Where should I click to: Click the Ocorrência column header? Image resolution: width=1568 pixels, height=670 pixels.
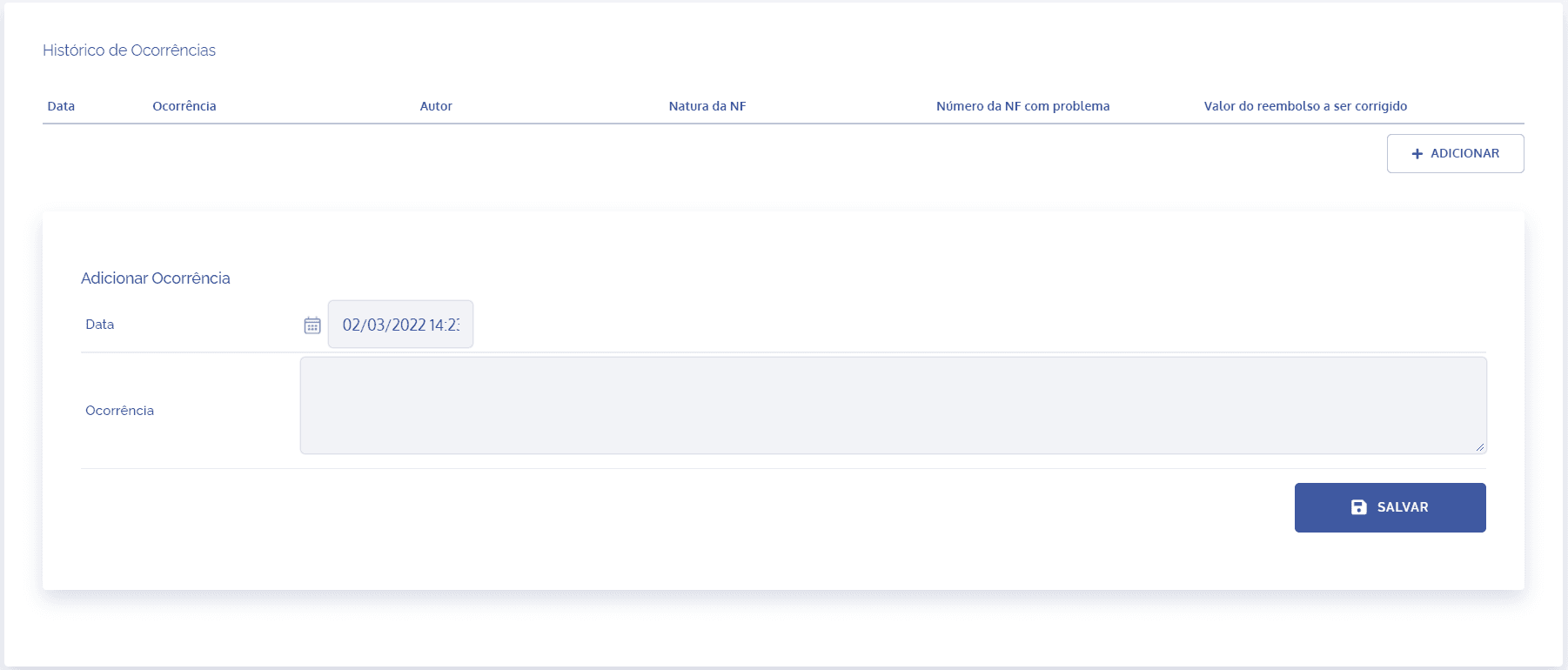pyautogui.click(x=184, y=106)
